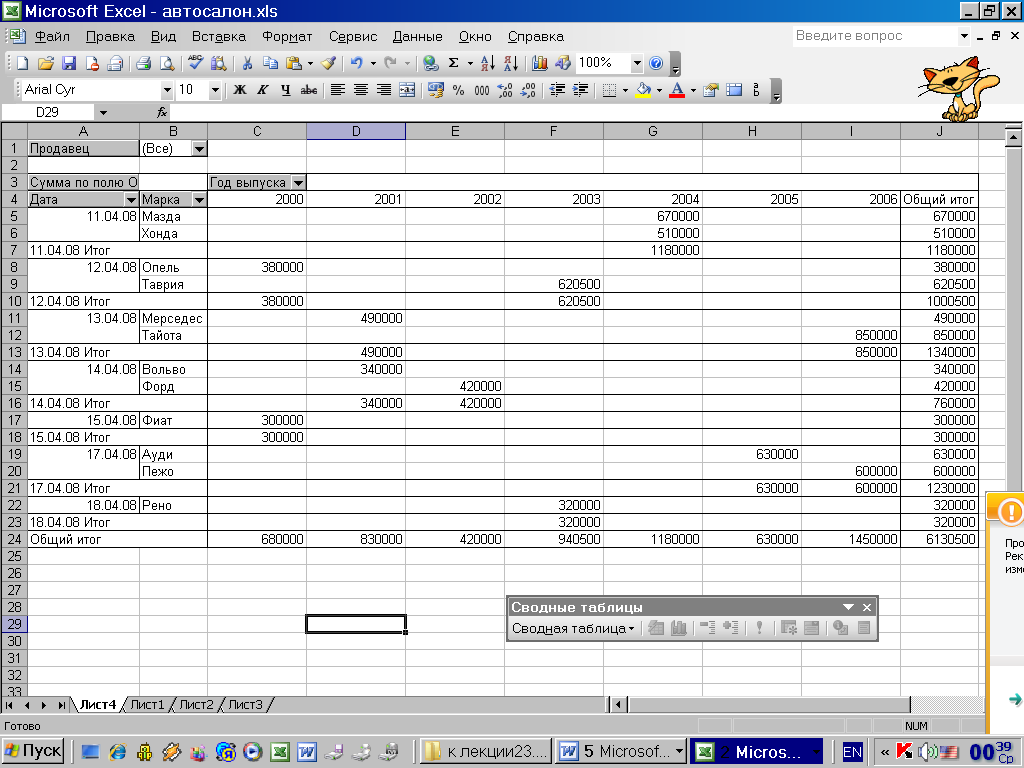Select the Общий итог cell with 6130500
The width and height of the screenshot is (1024, 768).
click(939, 539)
